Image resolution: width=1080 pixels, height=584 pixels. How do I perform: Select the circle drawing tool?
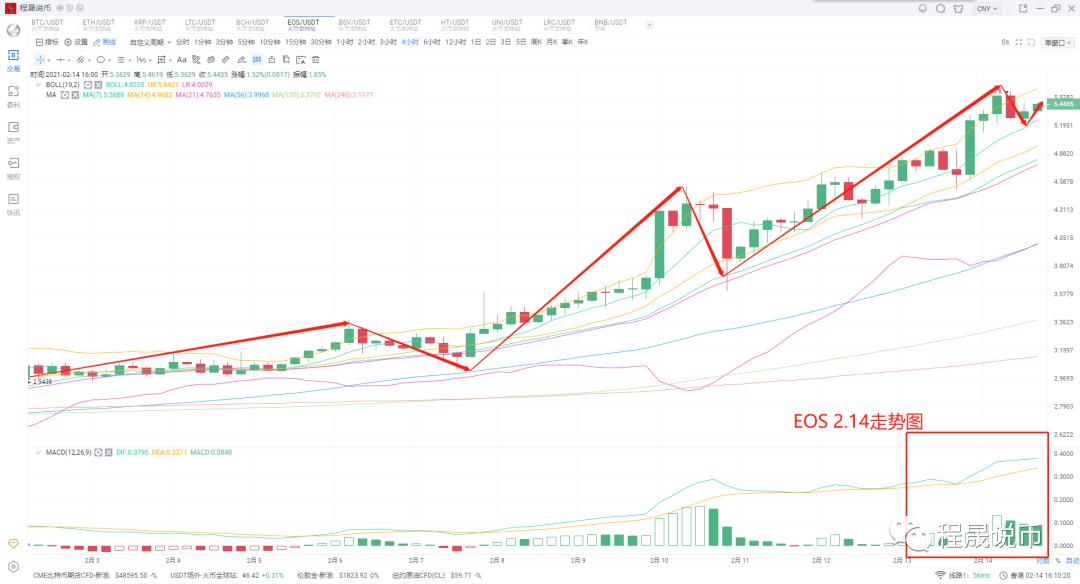(x=101, y=59)
